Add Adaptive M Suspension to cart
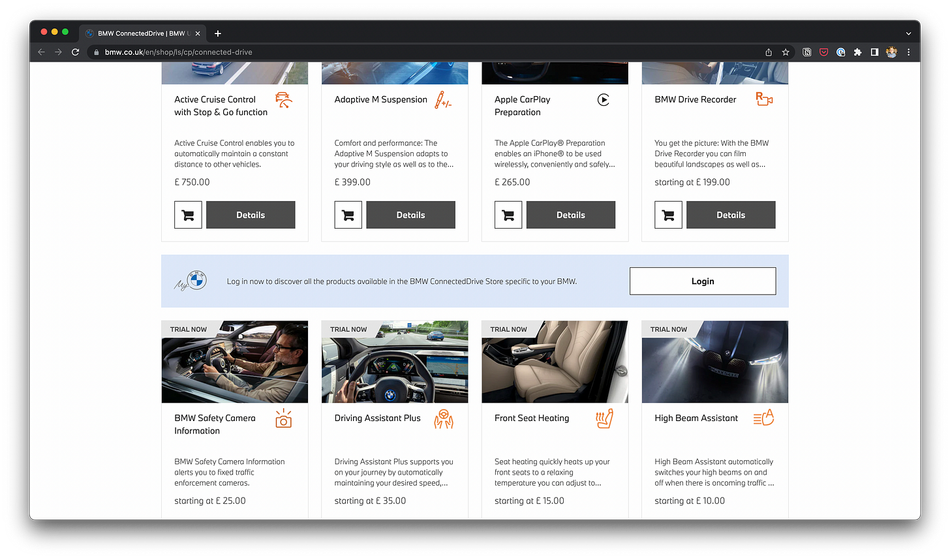Viewport: 950px width, 559px height. click(348, 215)
